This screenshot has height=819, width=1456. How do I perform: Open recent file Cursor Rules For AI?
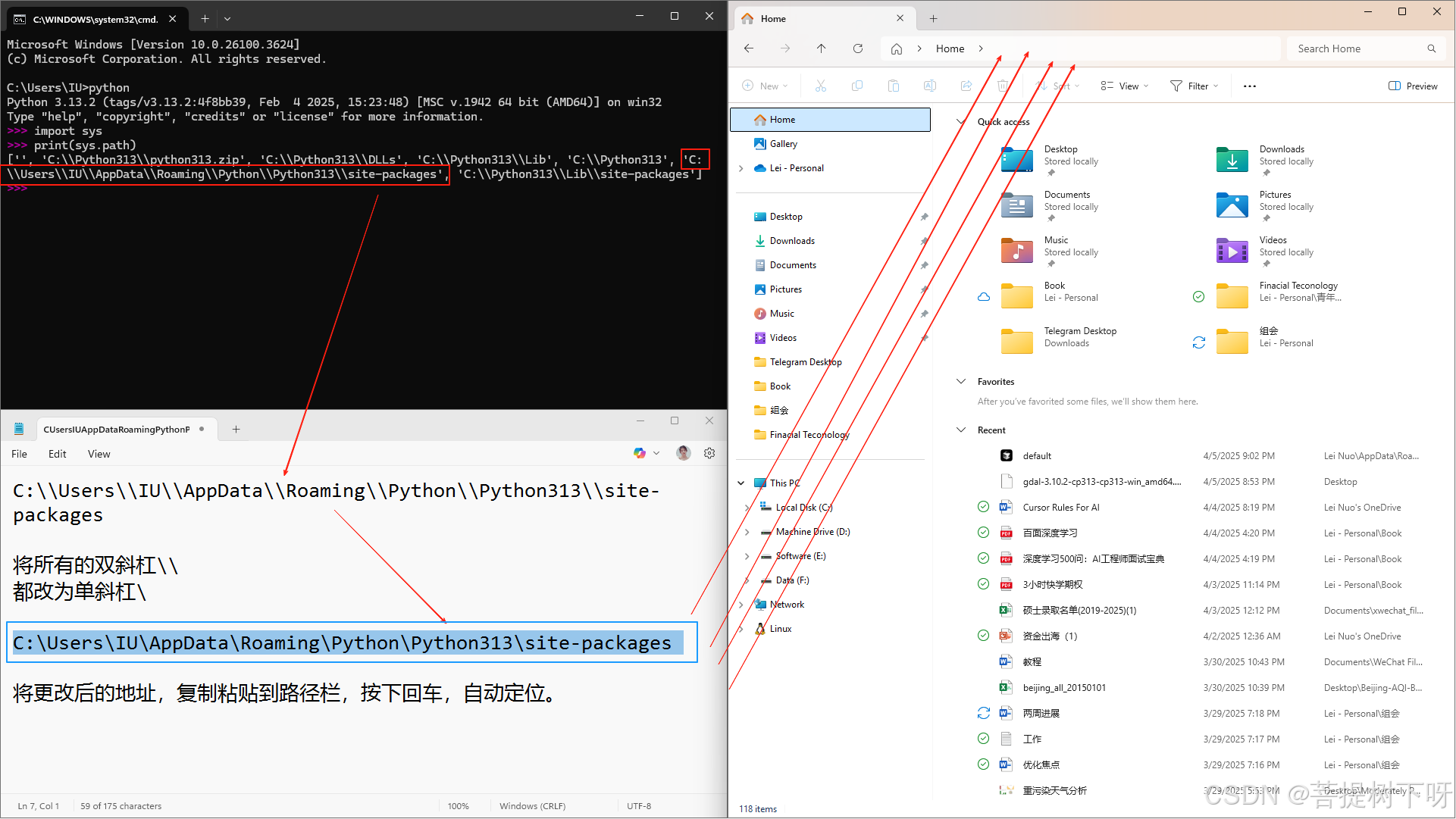tap(1060, 508)
